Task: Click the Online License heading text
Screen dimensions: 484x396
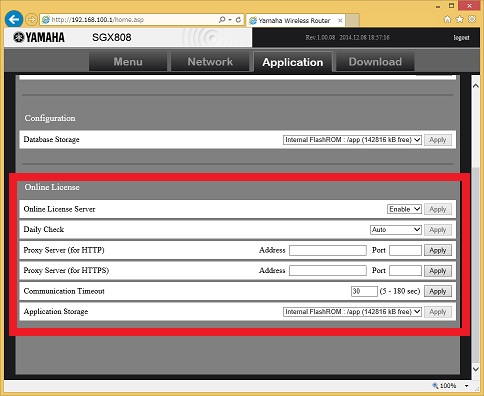Action: [52, 187]
